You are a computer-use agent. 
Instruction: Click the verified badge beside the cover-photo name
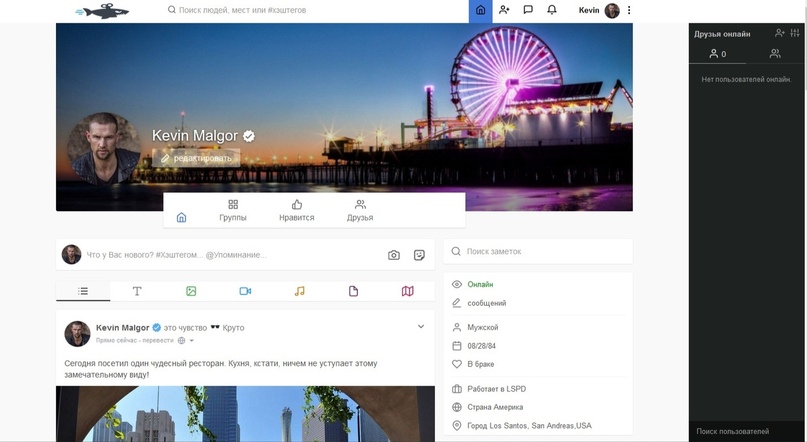pyautogui.click(x=249, y=136)
